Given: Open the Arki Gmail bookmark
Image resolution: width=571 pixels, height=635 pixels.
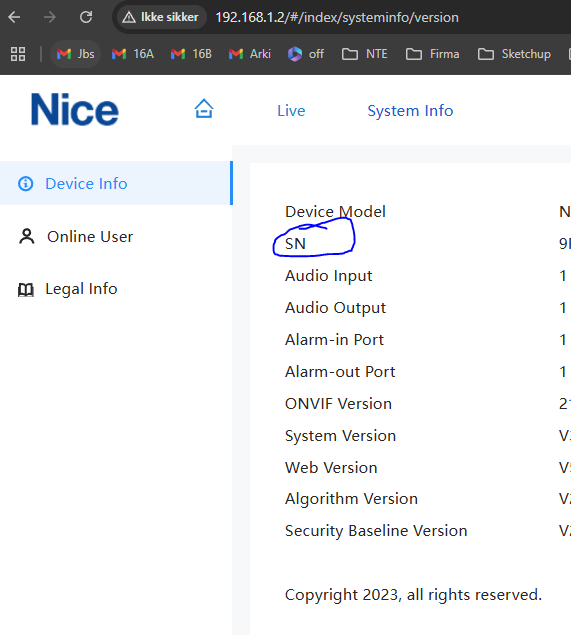Looking at the screenshot, I should click(x=249, y=54).
